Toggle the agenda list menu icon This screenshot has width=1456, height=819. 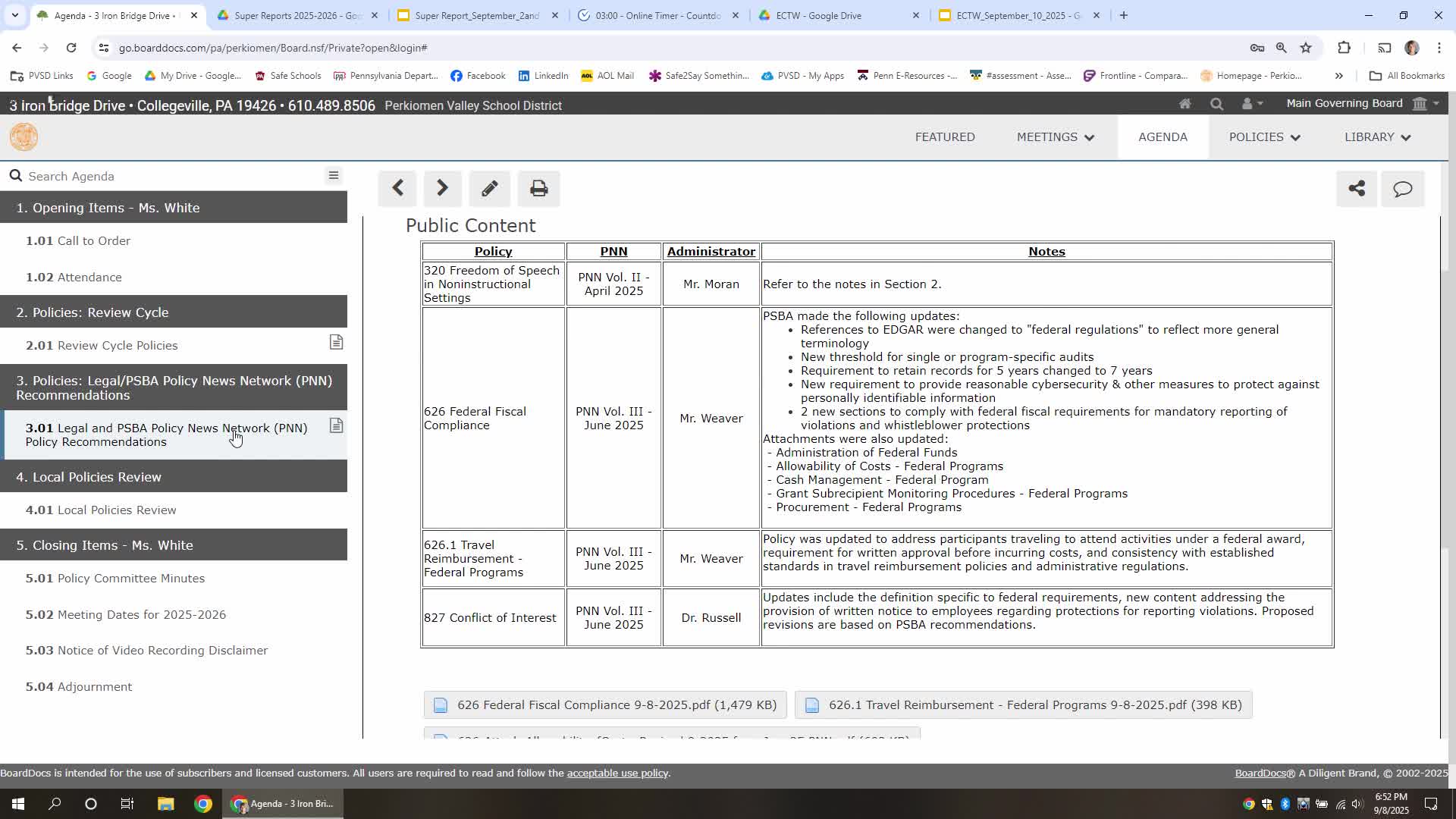point(333,175)
